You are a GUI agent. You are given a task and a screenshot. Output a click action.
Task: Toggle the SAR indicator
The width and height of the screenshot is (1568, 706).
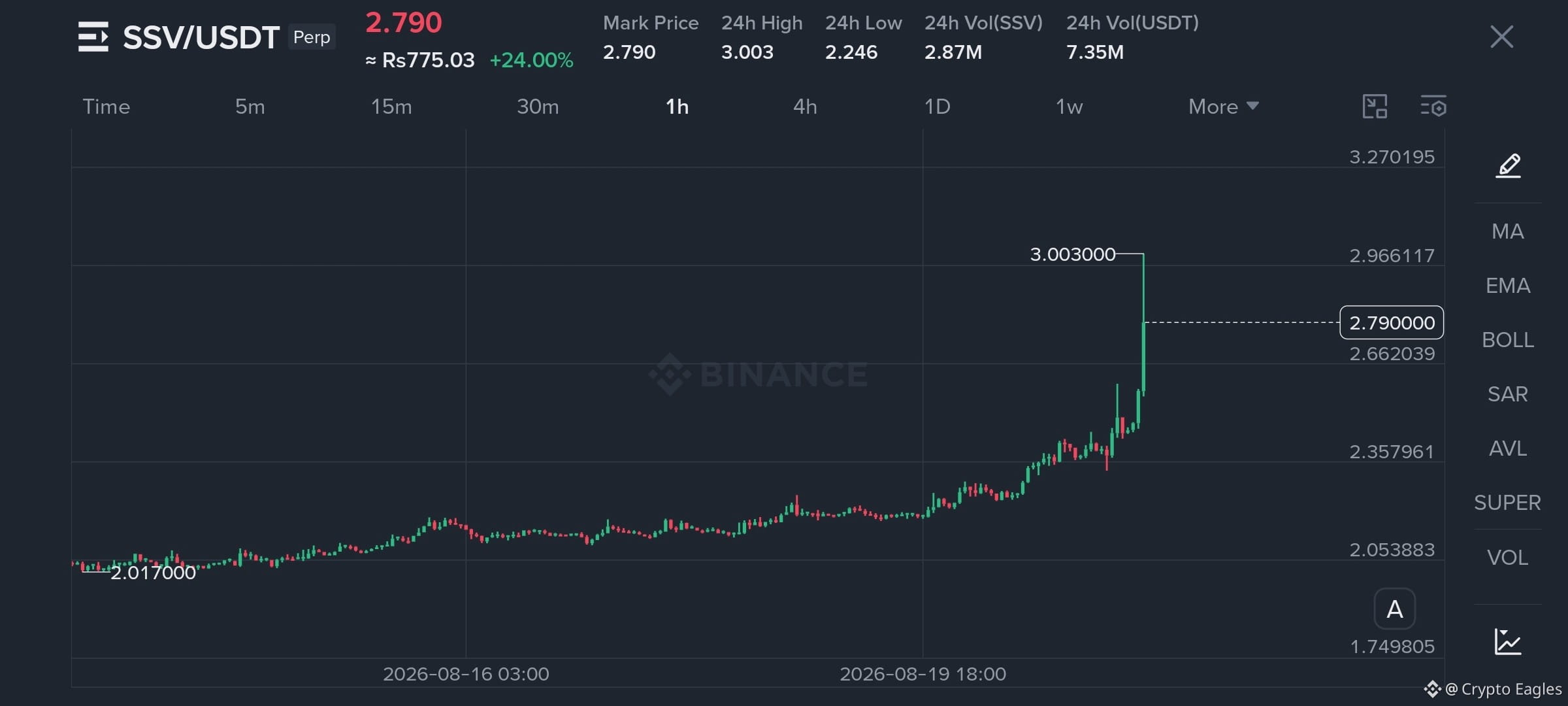click(x=1508, y=394)
